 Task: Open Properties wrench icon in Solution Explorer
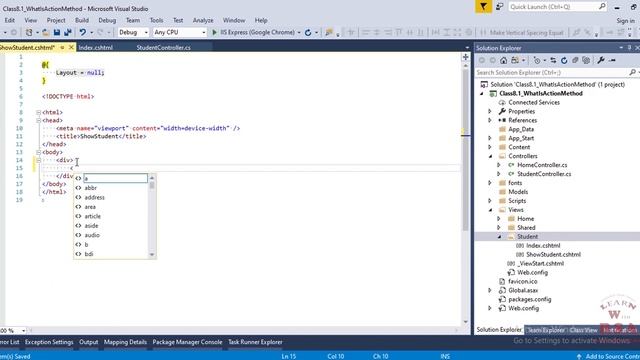(601, 60)
